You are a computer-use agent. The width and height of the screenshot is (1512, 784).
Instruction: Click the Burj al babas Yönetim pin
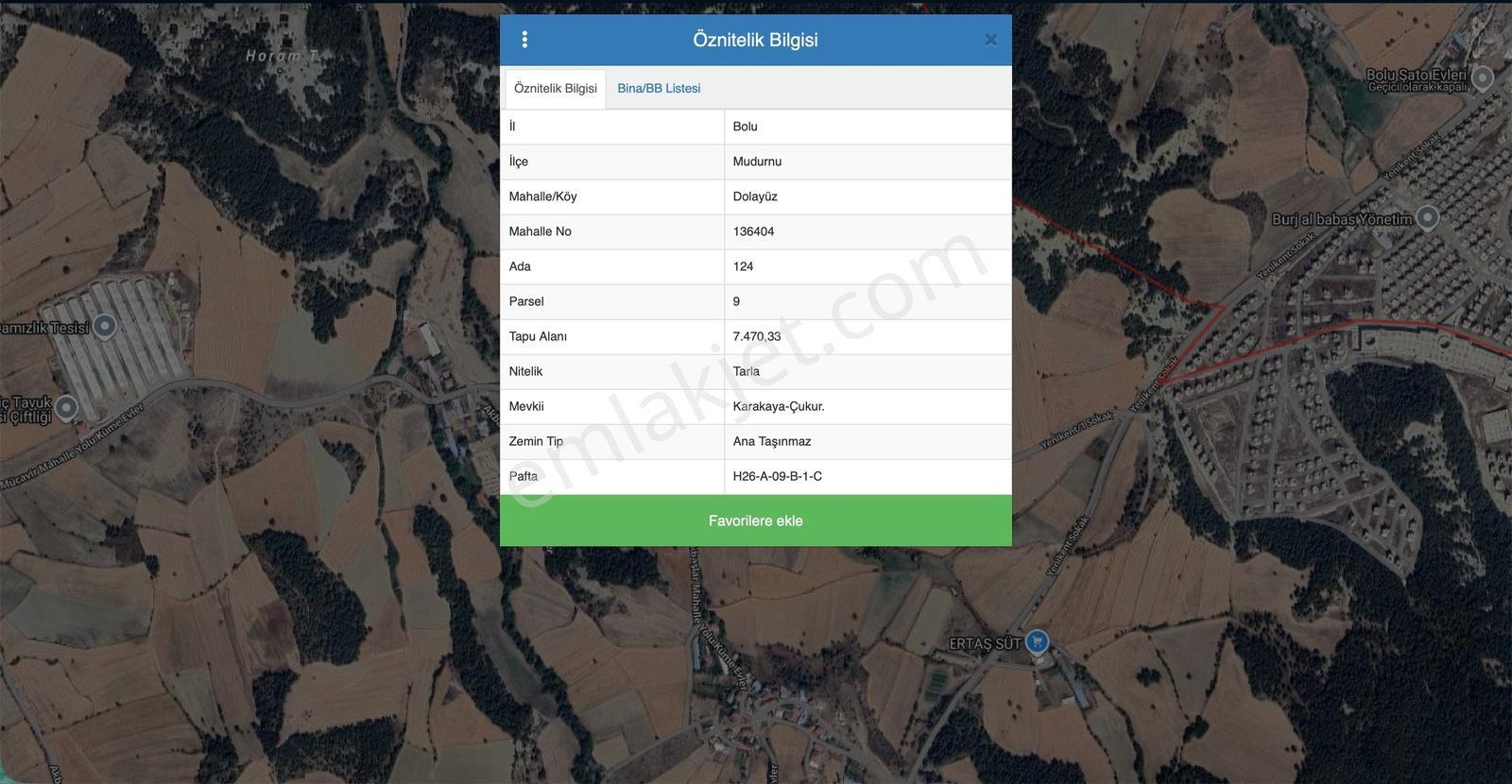coord(1428,218)
